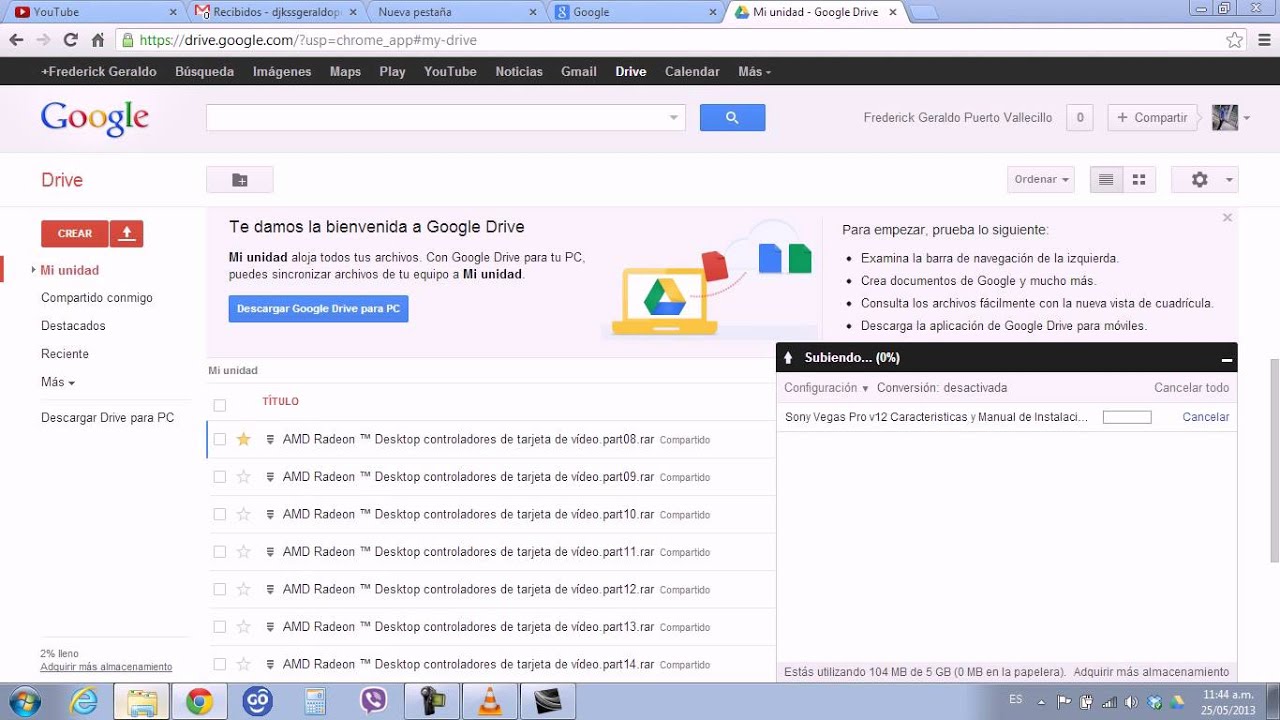Image resolution: width=1280 pixels, height=720 pixels.
Task: Click the upload arrow button beside CREAR
Action: click(126, 233)
